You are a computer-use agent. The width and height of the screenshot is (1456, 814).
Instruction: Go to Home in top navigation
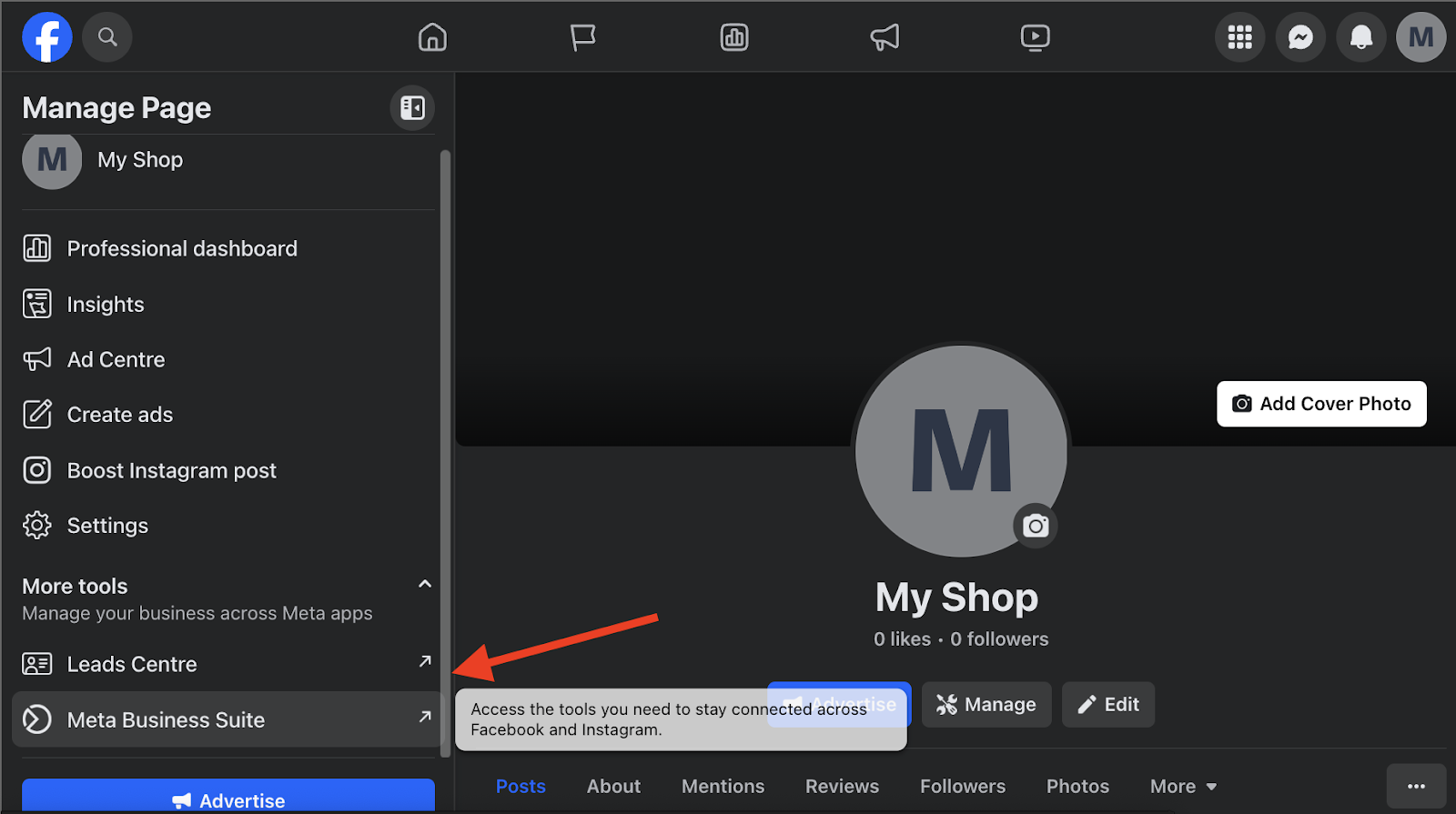coord(432,37)
